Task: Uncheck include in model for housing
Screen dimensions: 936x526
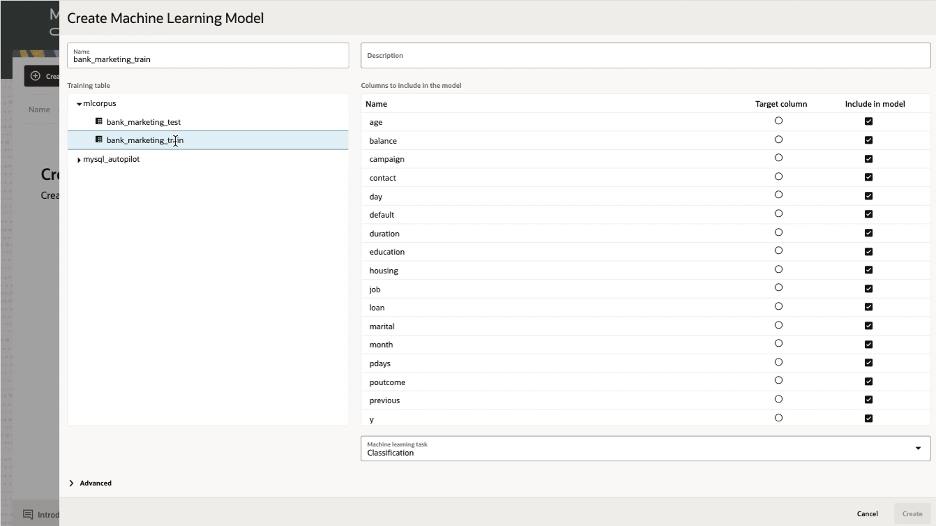Action: coord(869,270)
